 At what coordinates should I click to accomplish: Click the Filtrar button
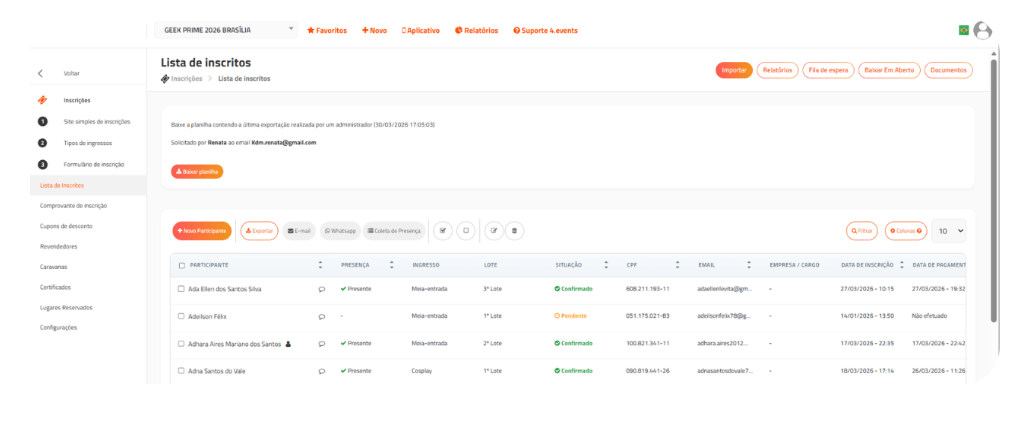click(x=861, y=230)
